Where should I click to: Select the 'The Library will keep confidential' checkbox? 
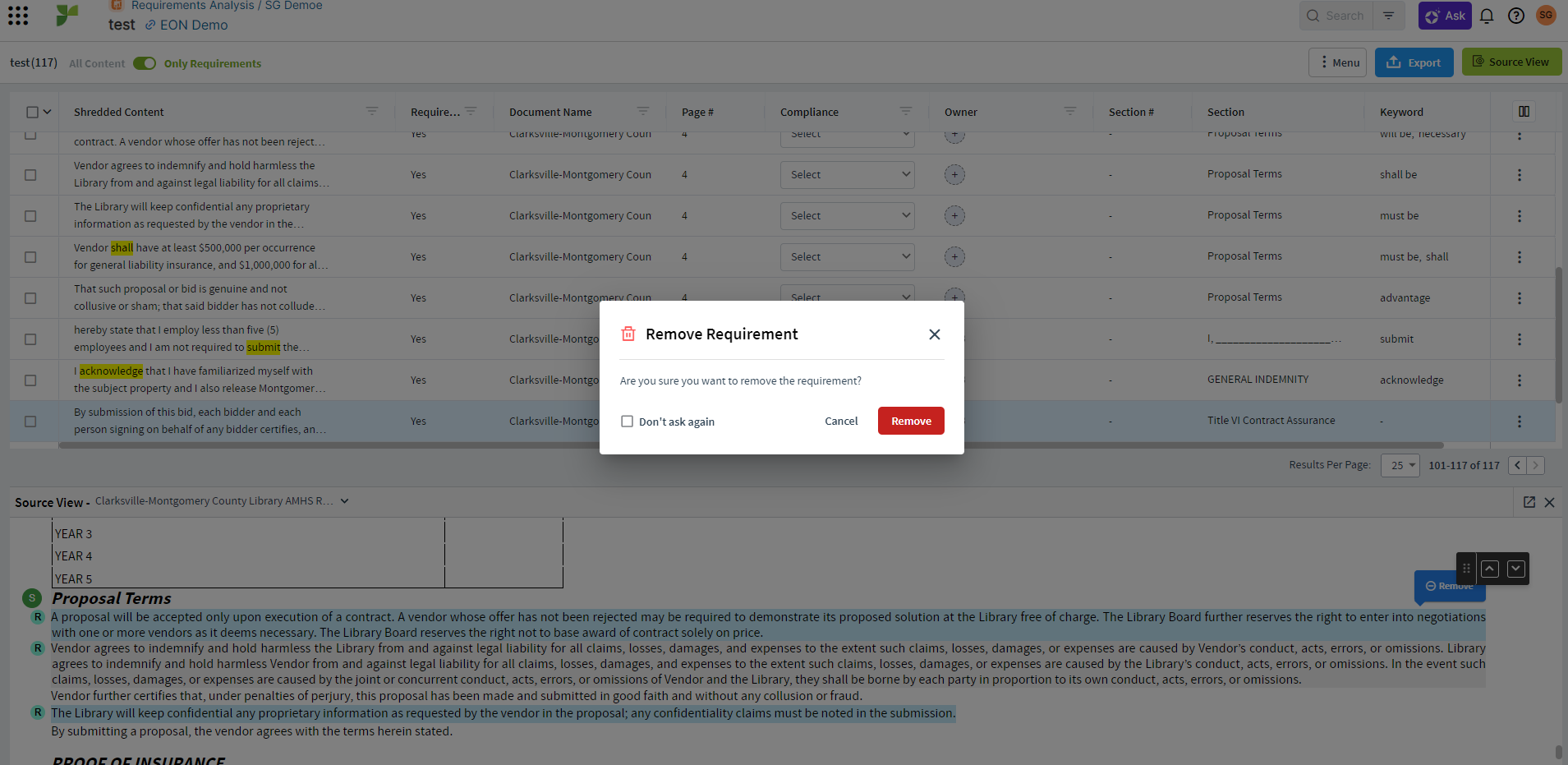30,216
